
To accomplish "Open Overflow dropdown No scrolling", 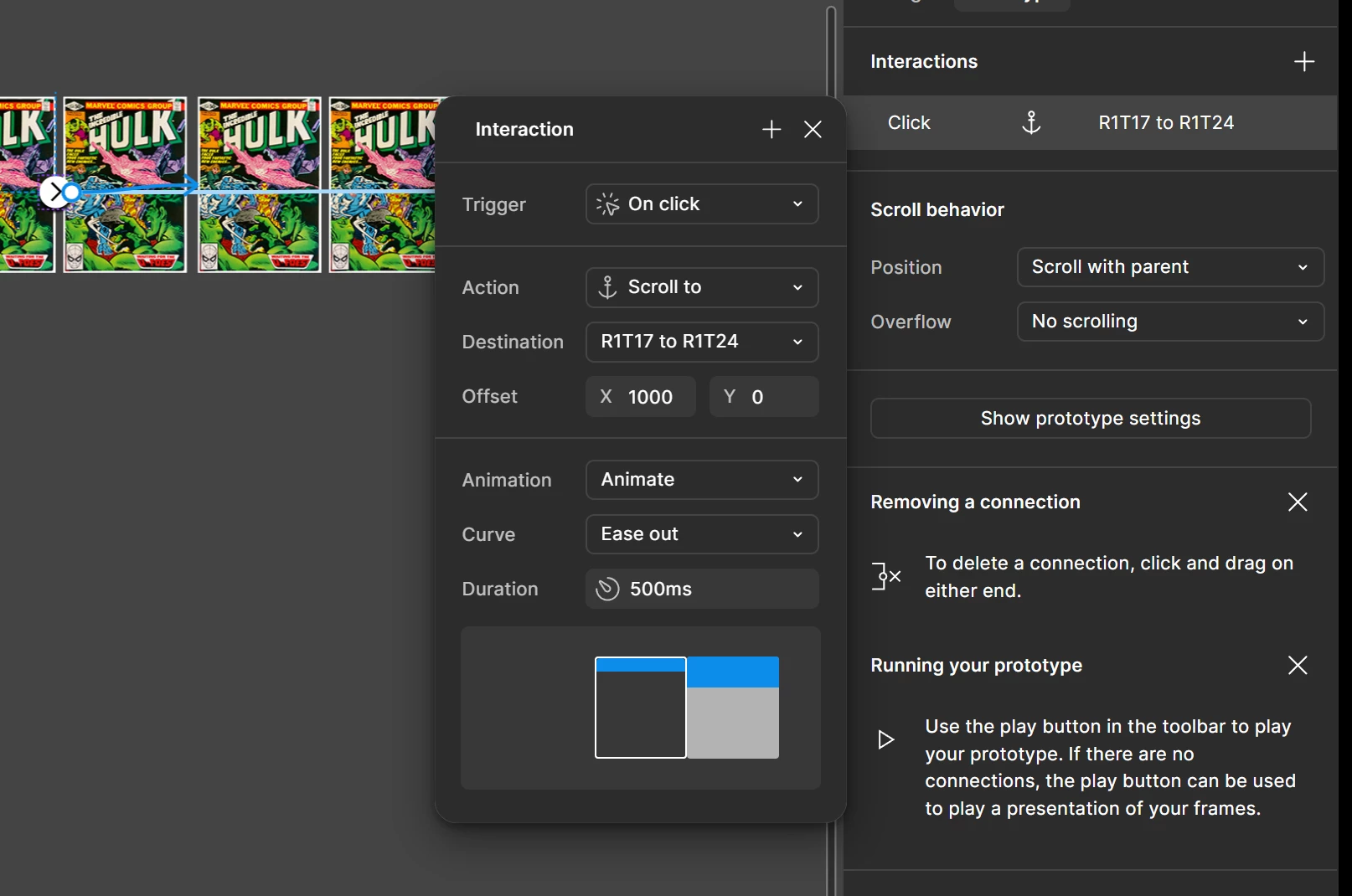I will [1170, 322].
